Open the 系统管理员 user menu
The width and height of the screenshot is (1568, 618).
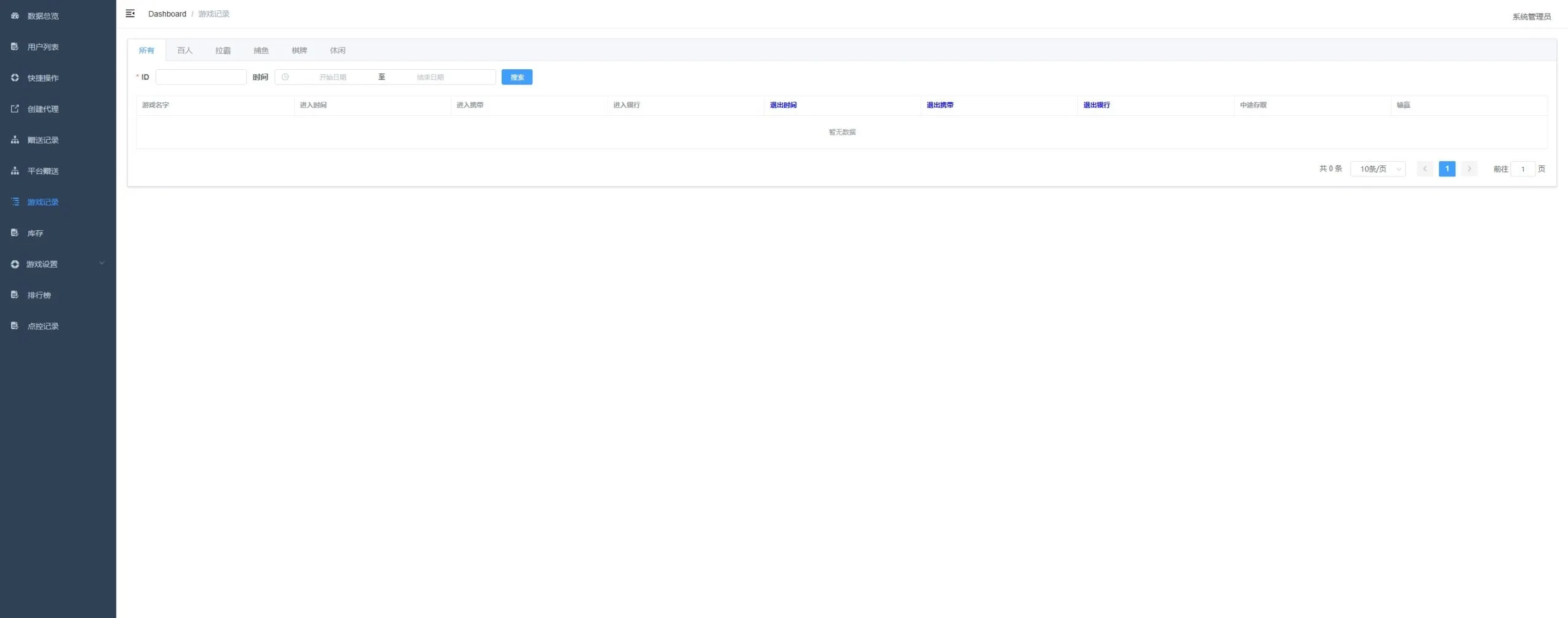[x=1531, y=17]
